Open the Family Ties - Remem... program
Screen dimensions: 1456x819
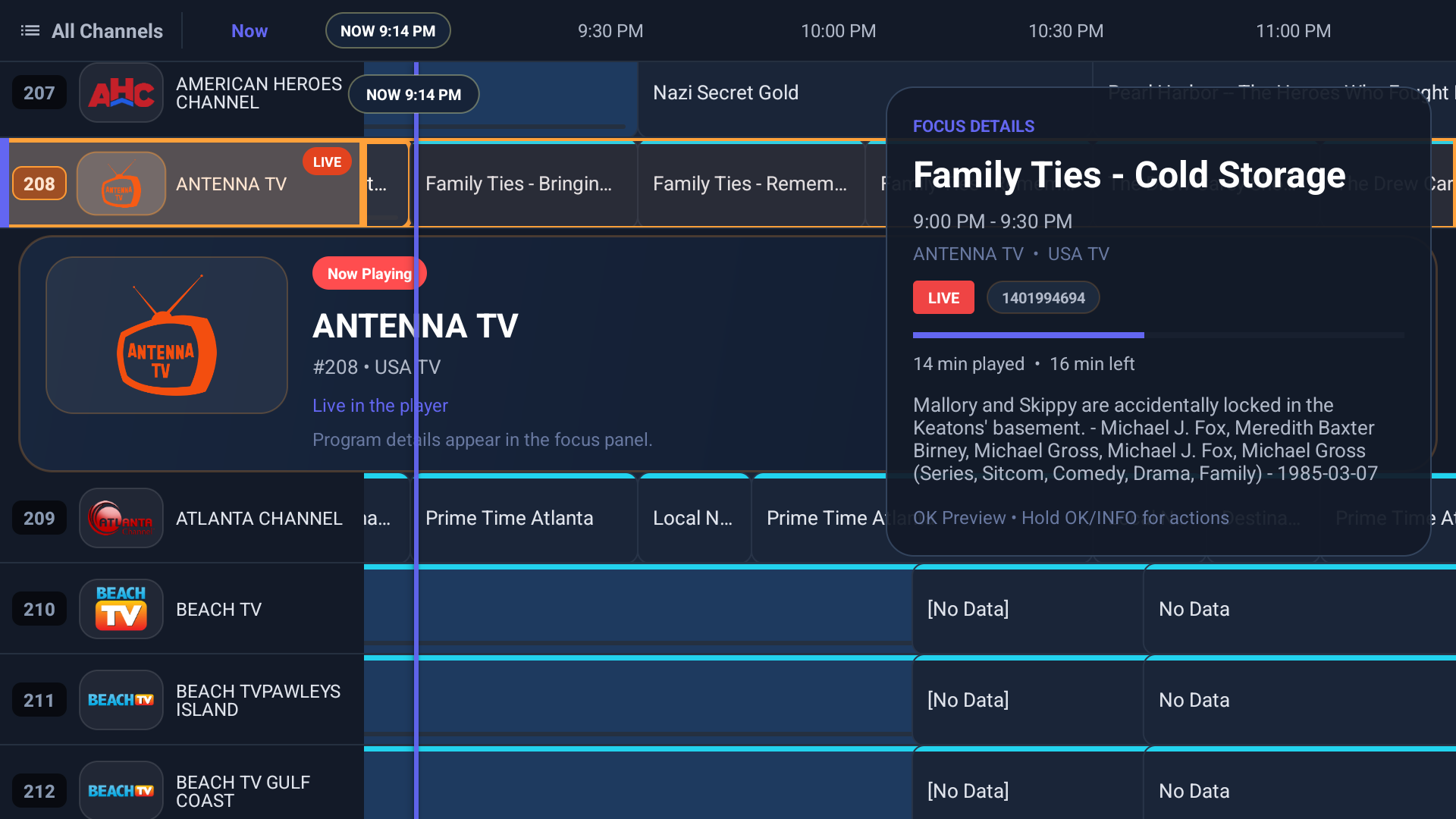point(751,184)
